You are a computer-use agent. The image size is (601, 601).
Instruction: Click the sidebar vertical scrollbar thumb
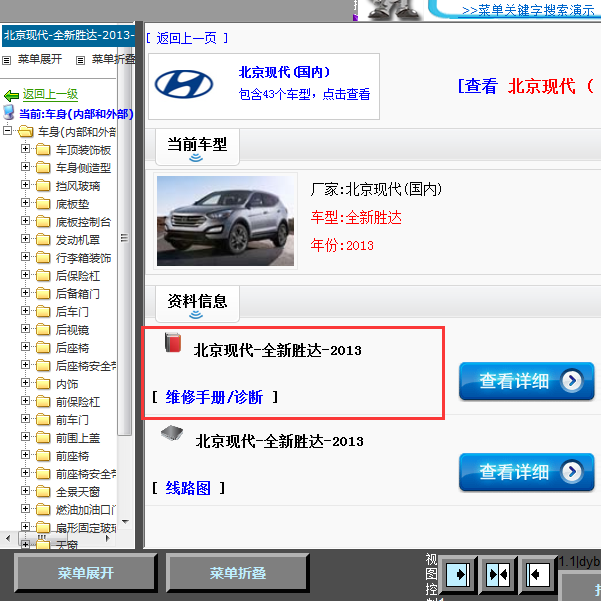pyautogui.click(x=124, y=238)
